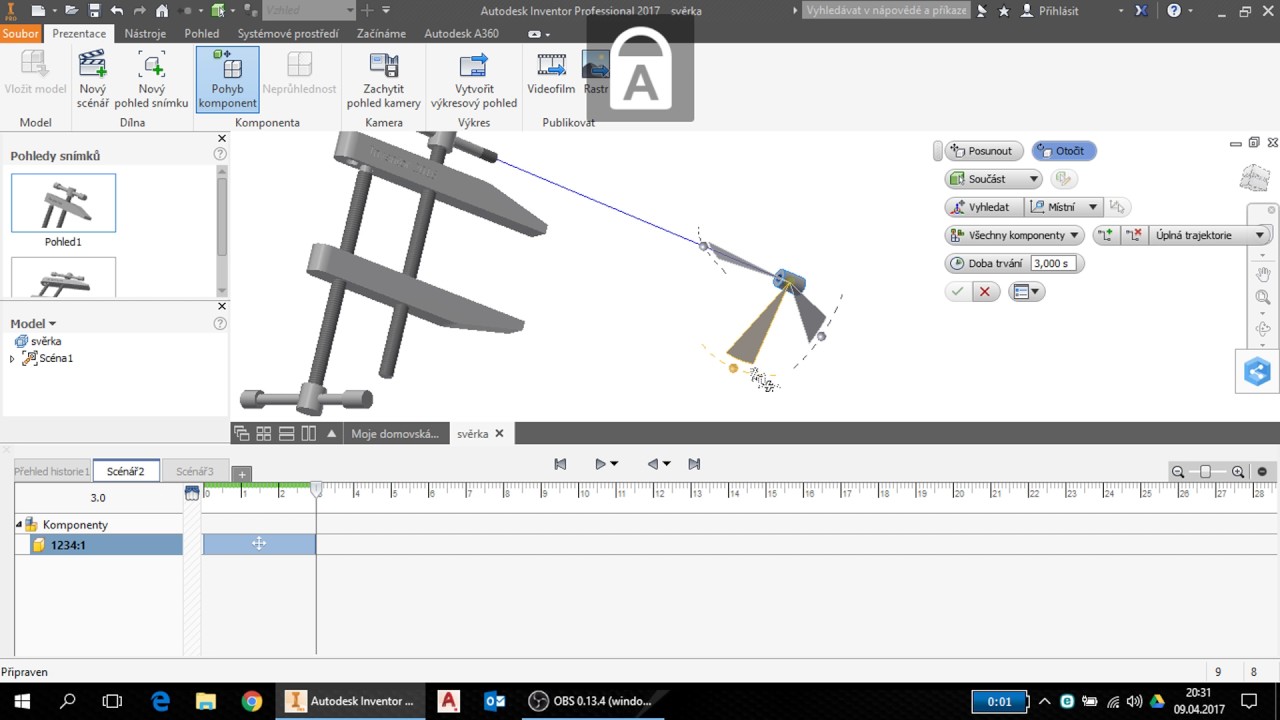
Task: Zoom out the timeline with minus magnifier
Action: (x=1178, y=472)
